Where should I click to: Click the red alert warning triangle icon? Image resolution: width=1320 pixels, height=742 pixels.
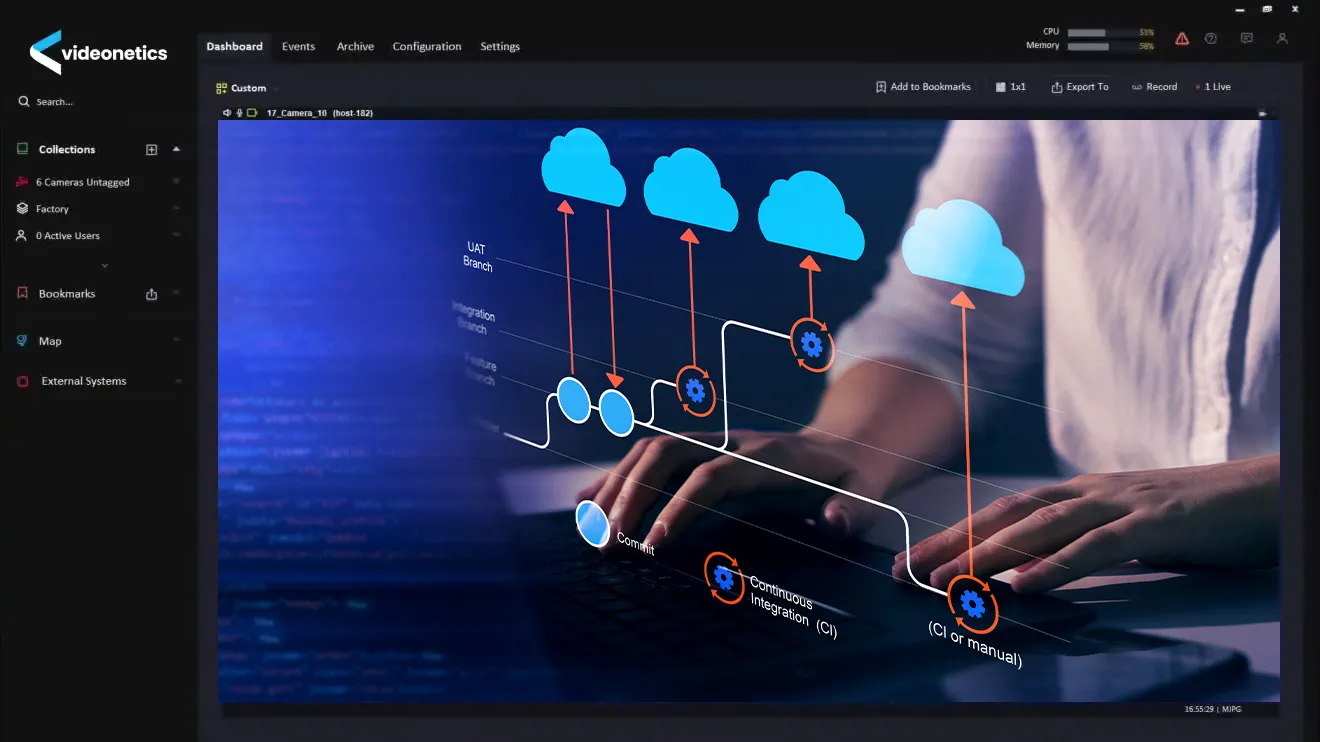[x=1182, y=39]
